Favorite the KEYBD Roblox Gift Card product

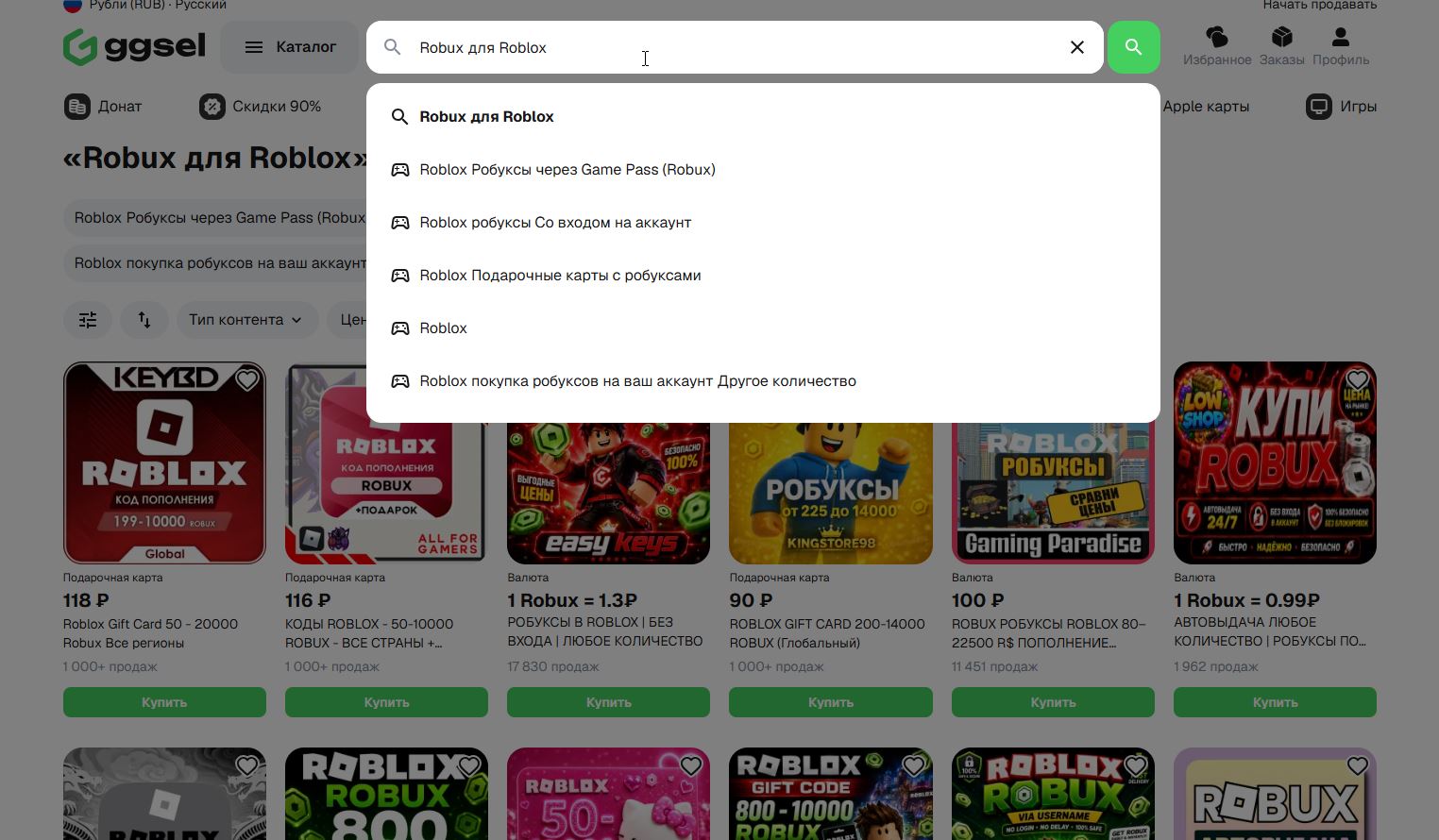point(247,379)
